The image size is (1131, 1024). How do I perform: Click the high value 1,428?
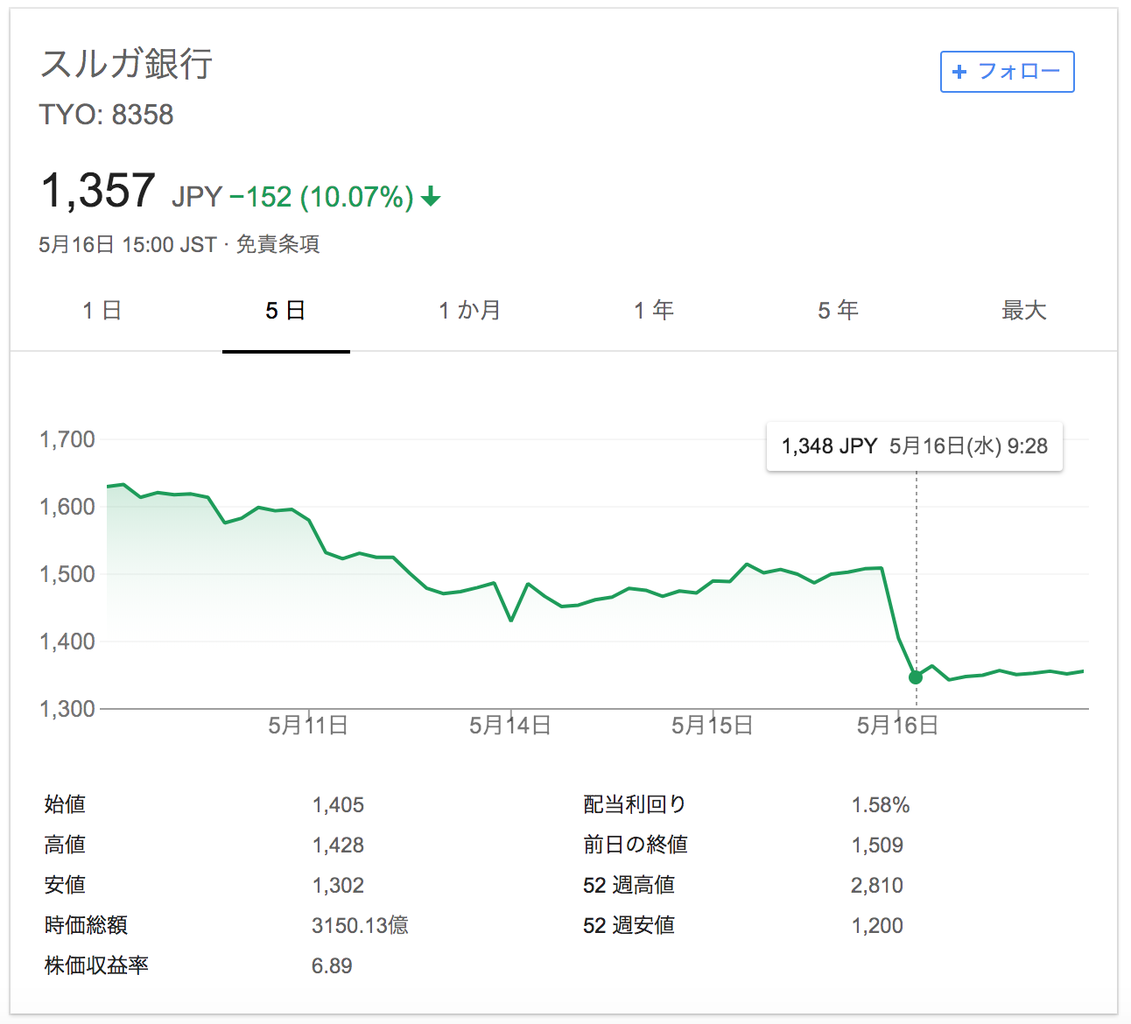(338, 845)
